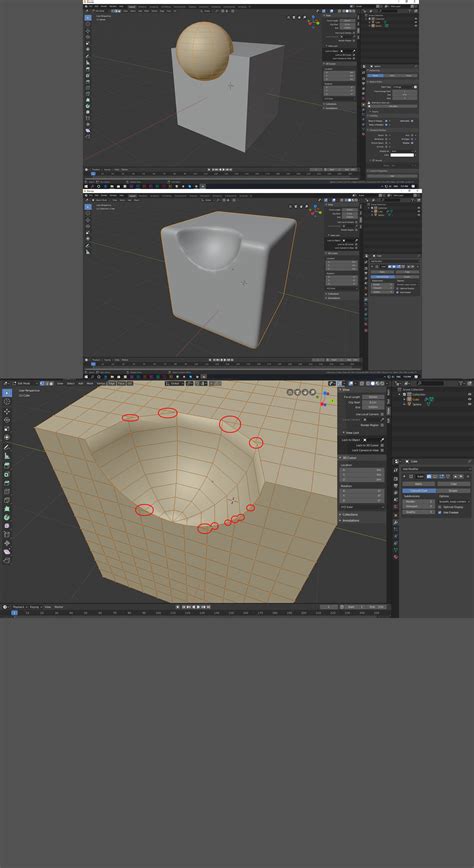
Task: Click the white Color swatch, top window
Action: pos(403,155)
